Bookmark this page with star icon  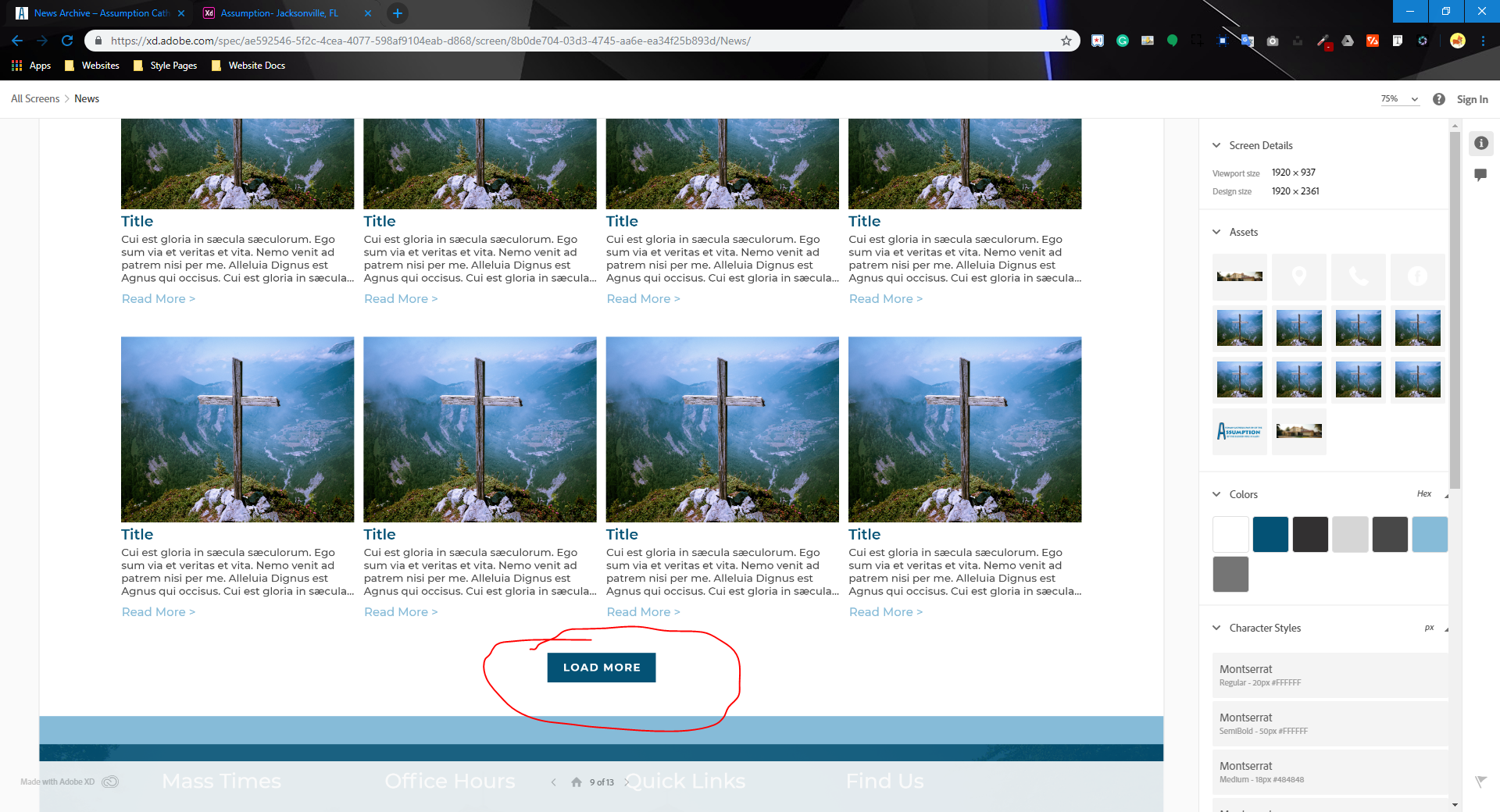pos(1066,41)
